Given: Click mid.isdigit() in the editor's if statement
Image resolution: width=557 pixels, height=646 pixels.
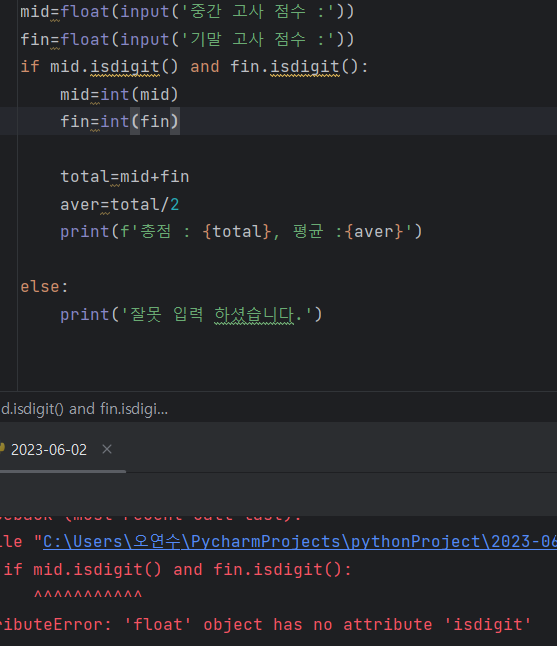Looking at the screenshot, I should [x=114, y=67].
